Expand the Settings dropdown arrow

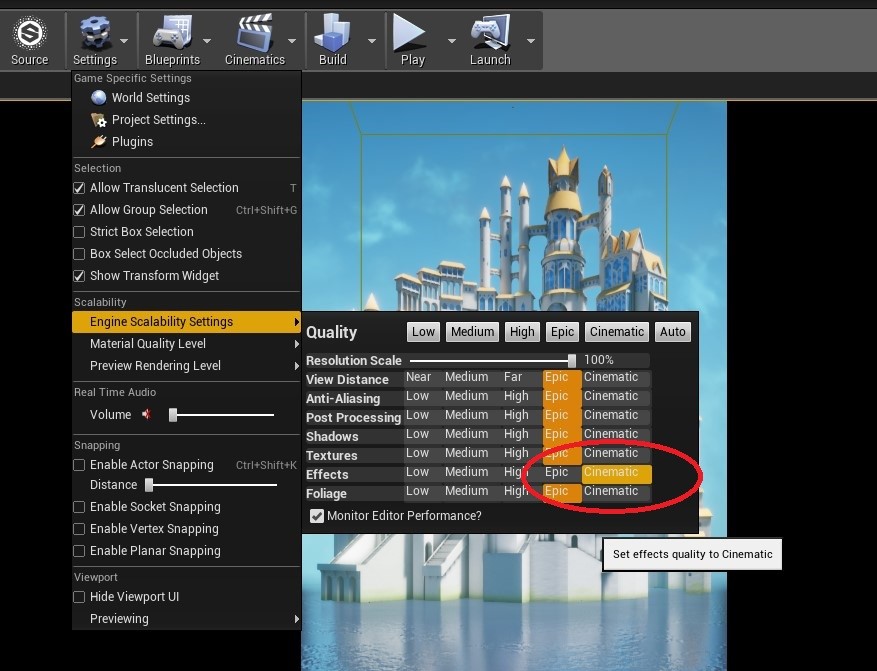coord(124,41)
